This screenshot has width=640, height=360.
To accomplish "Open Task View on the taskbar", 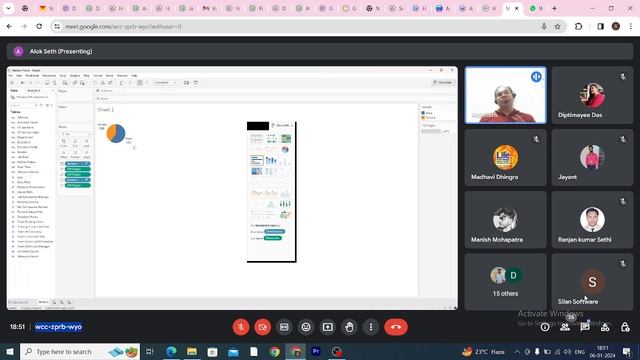I will click(149, 351).
